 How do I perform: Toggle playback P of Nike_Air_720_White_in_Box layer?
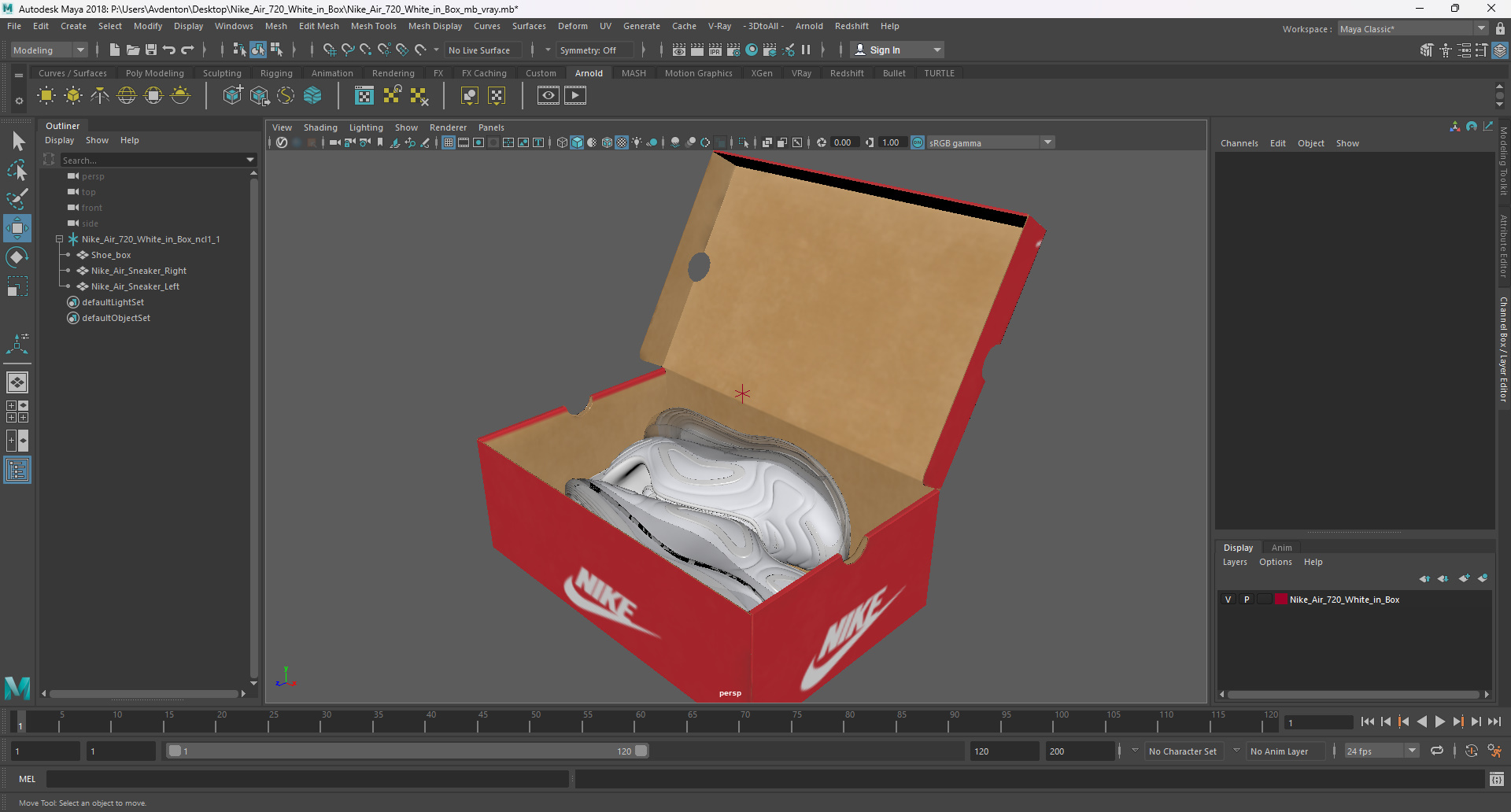(1247, 600)
